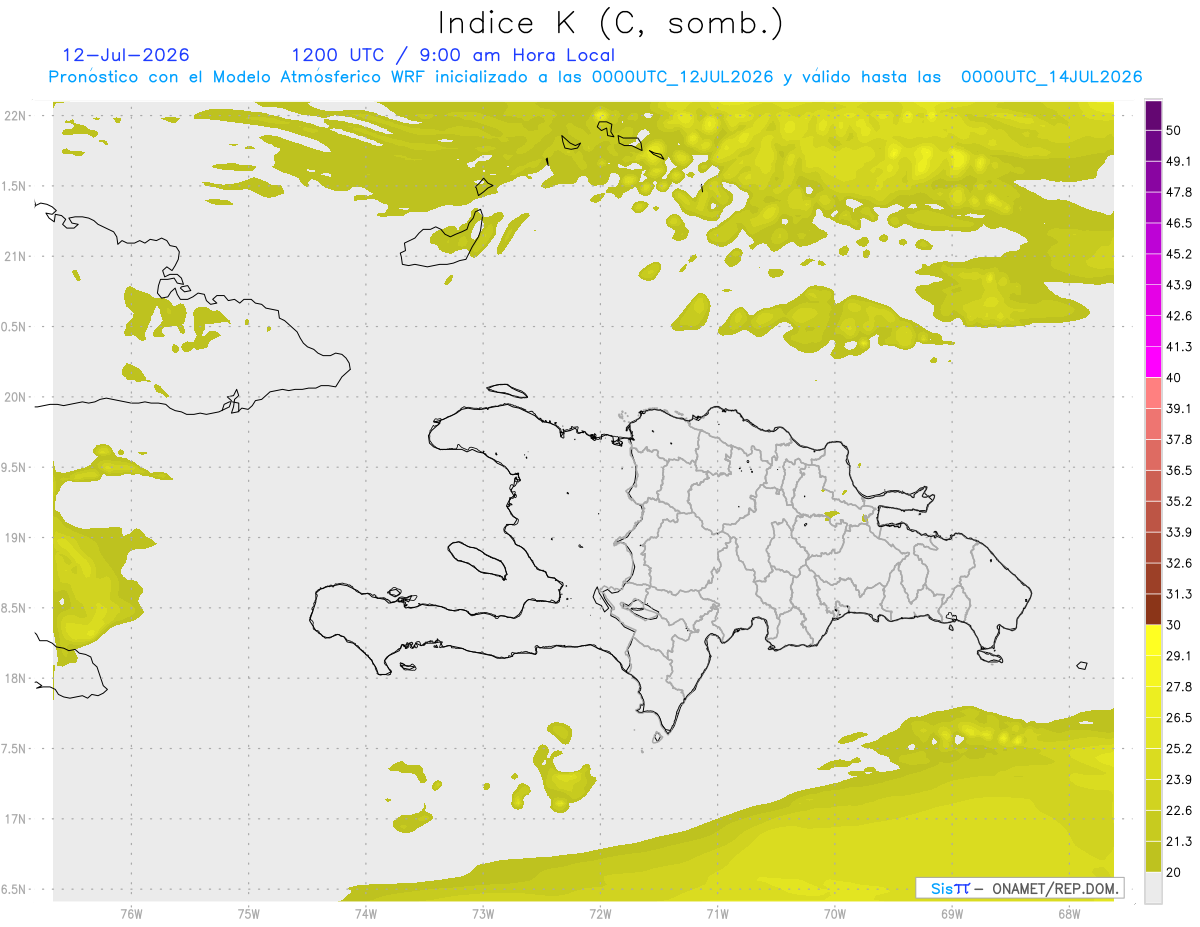Click the legend value '33.9'
The image size is (1200, 927).
(x=1178, y=532)
